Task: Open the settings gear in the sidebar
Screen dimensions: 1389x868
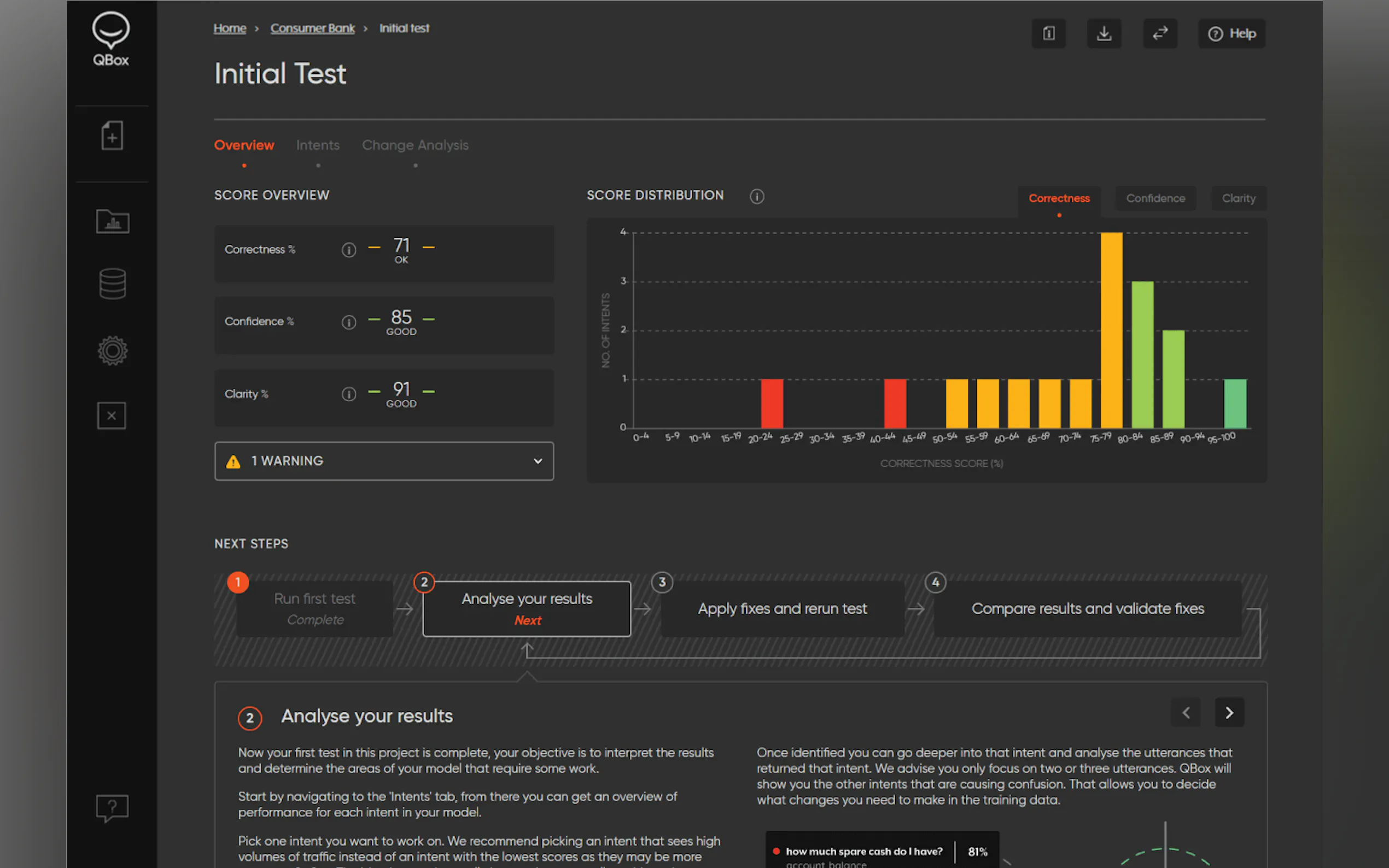Action: pyautogui.click(x=113, y=350)
